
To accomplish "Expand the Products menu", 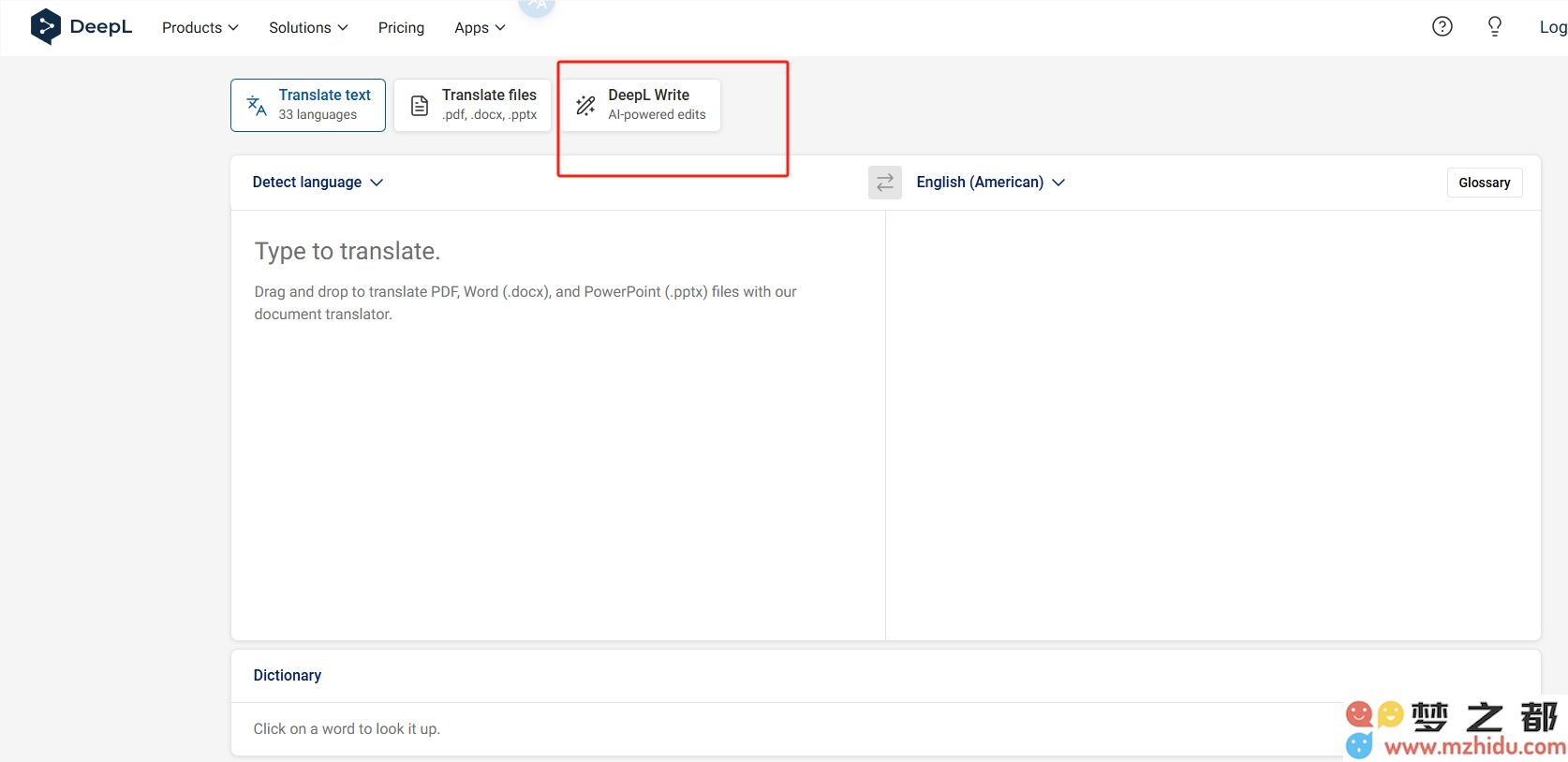I will point(200,28).
